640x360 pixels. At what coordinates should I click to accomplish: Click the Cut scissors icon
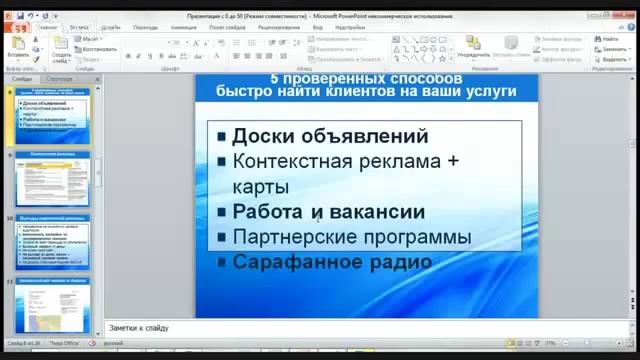pyautogui.click(x=36, y=40)
